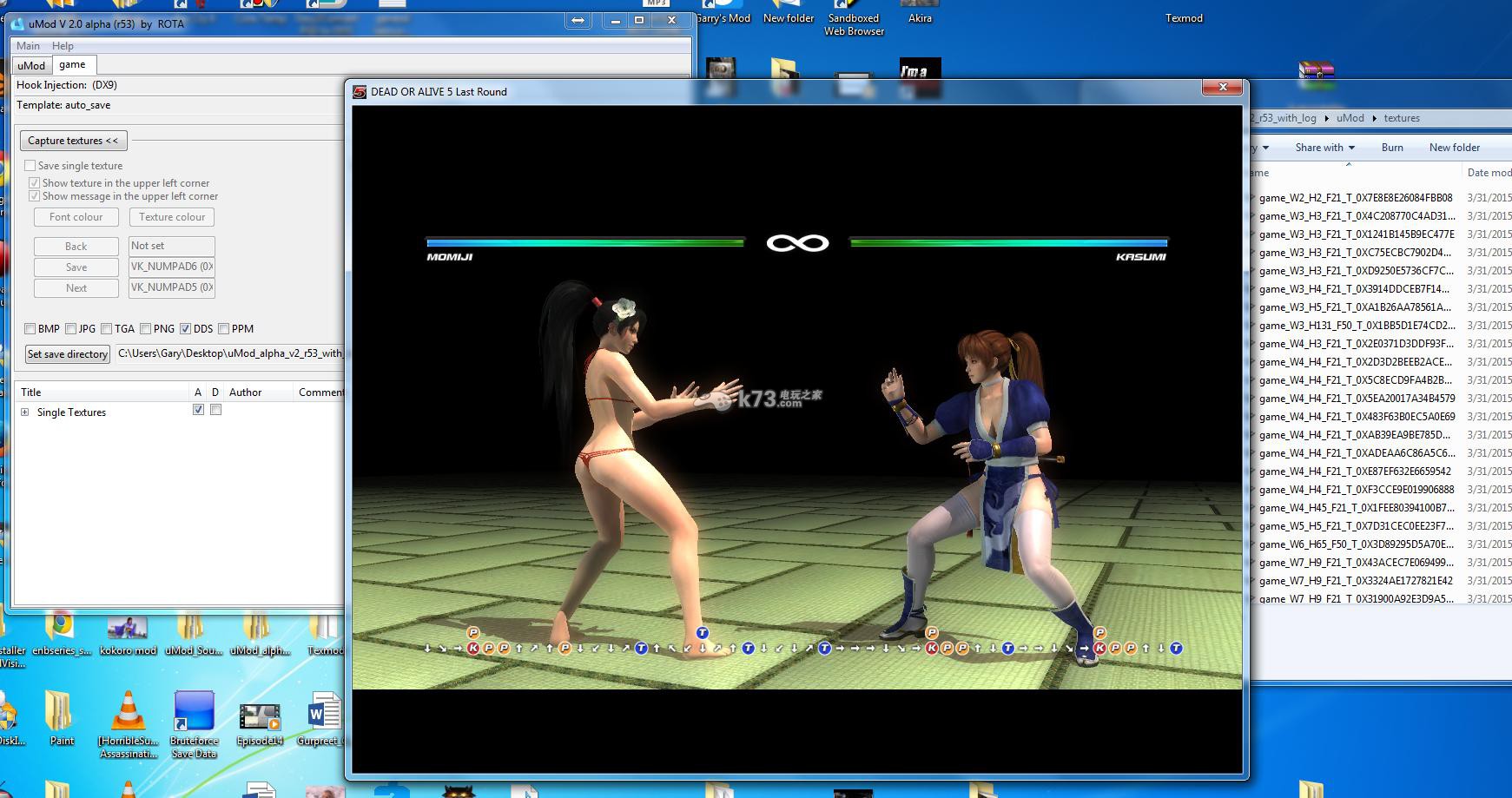The height and width of the screenshot is (798, 1512).
Task: Click the Font colour button
Action: pyautogui.click(x=76, y=217)
